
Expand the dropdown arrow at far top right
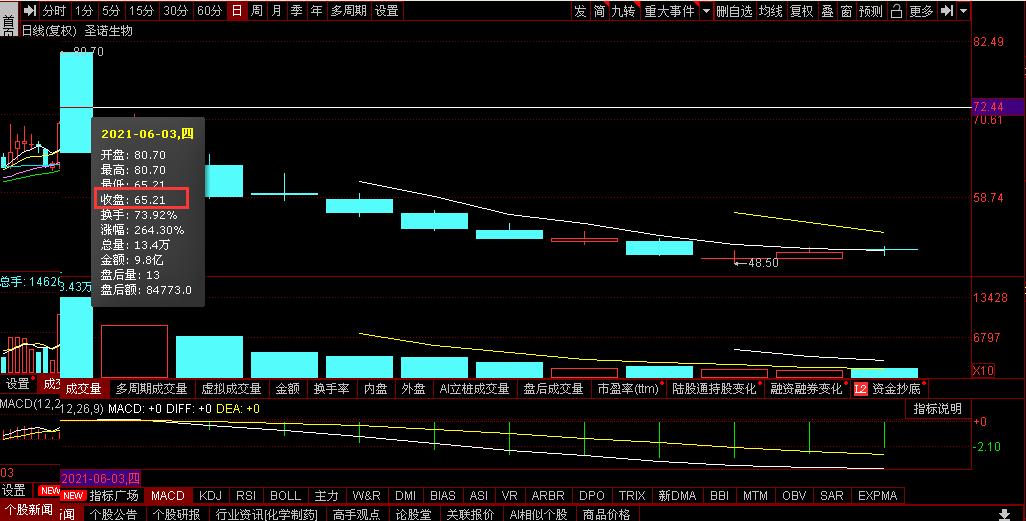click(x=964, y=10)
